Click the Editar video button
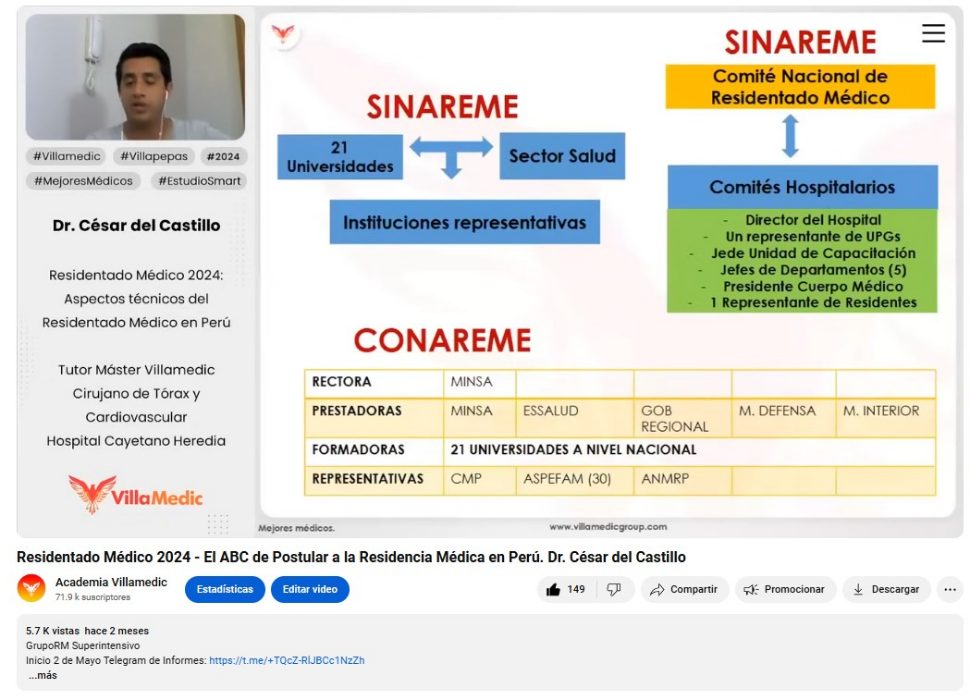 (310, 589)
